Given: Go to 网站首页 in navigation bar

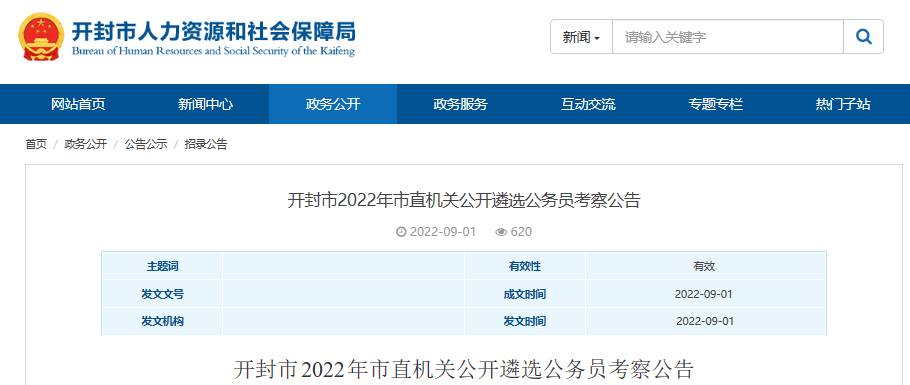Looking at the screenshot, I should [78, 105].
